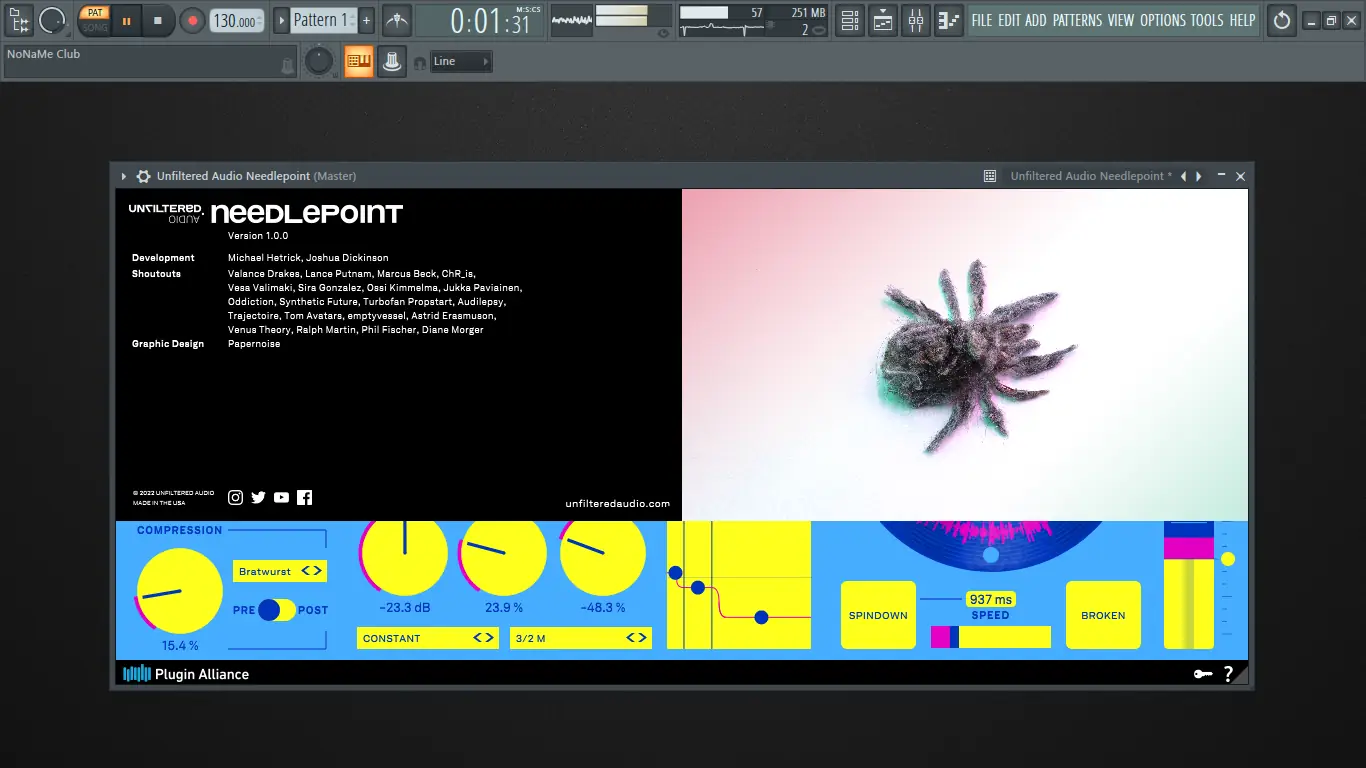Toggle the PRE/POST compression switch
This screenshot has height=768, width=1366.
[276, 610]
